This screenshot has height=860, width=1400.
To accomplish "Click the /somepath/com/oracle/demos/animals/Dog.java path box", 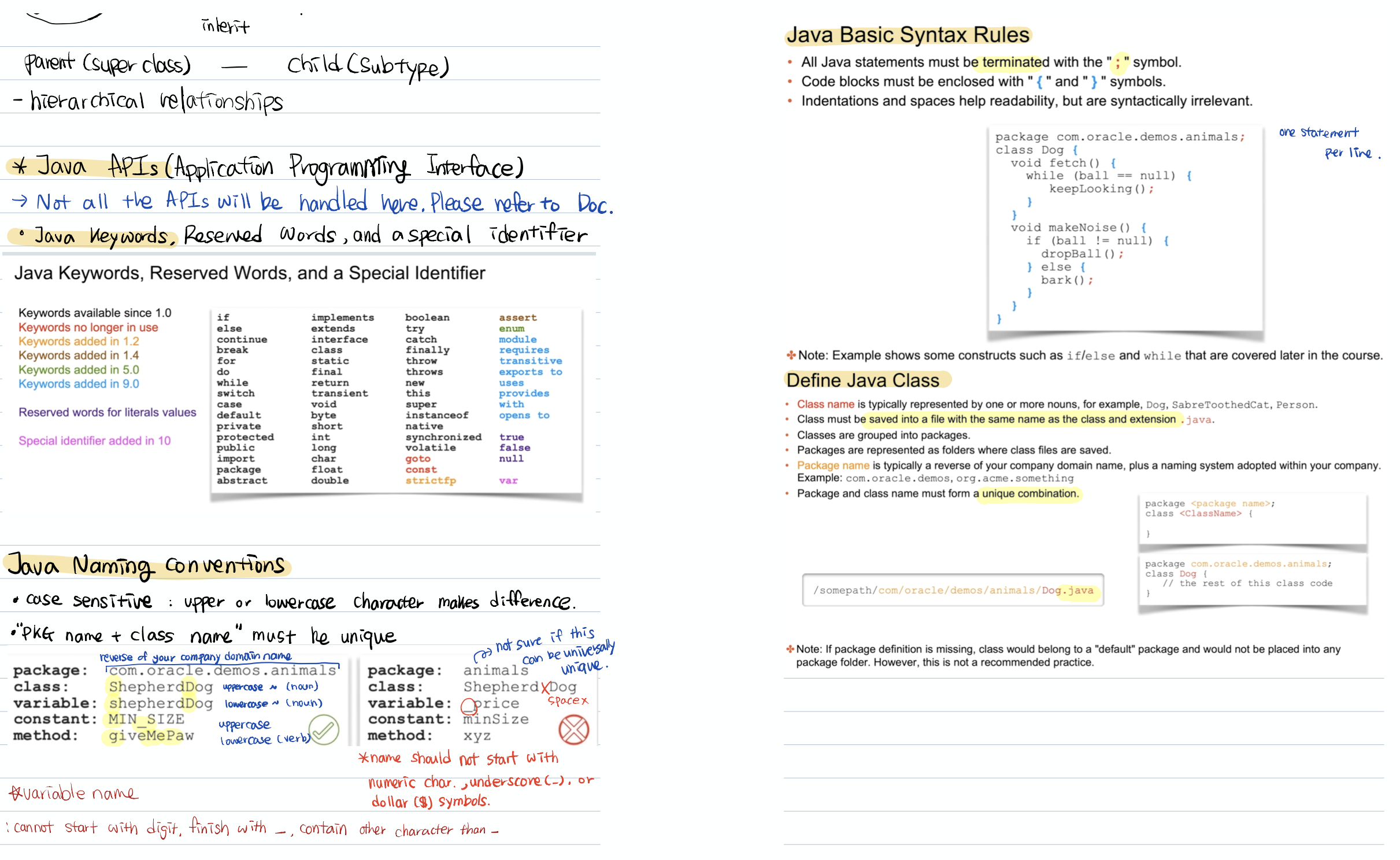I will click(x=953, y=590).
